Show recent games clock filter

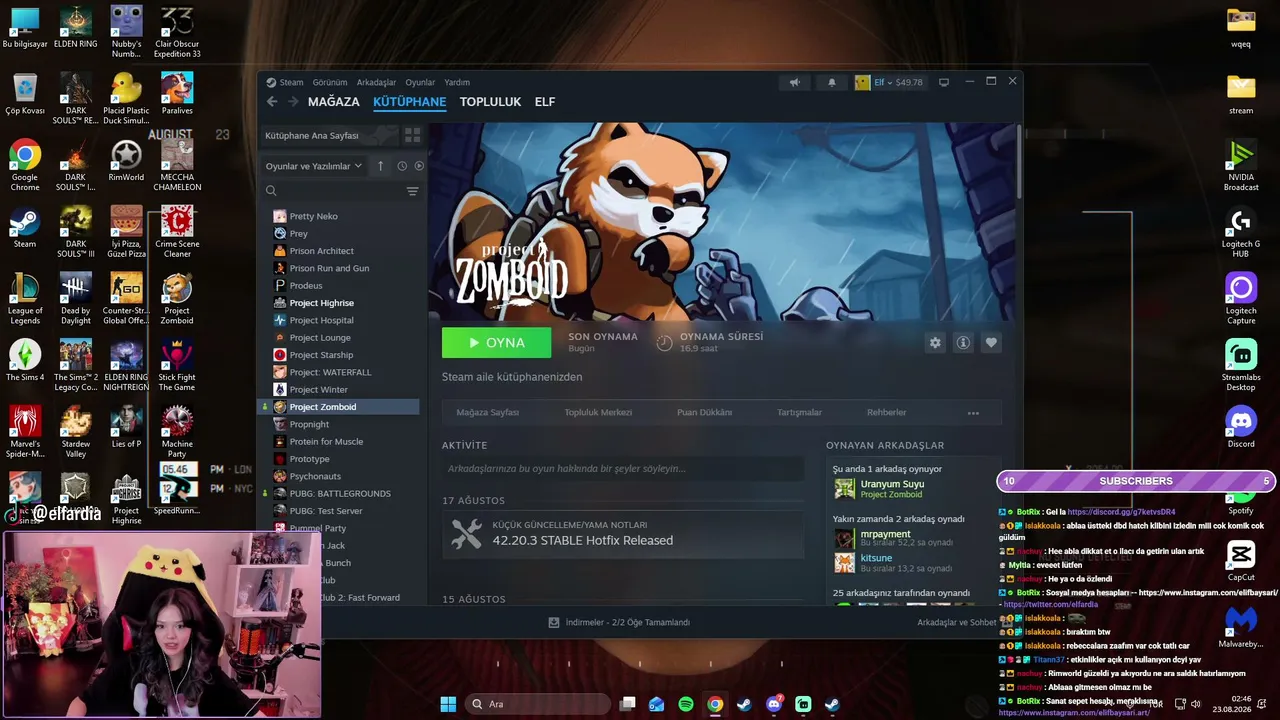coord(402,166)
